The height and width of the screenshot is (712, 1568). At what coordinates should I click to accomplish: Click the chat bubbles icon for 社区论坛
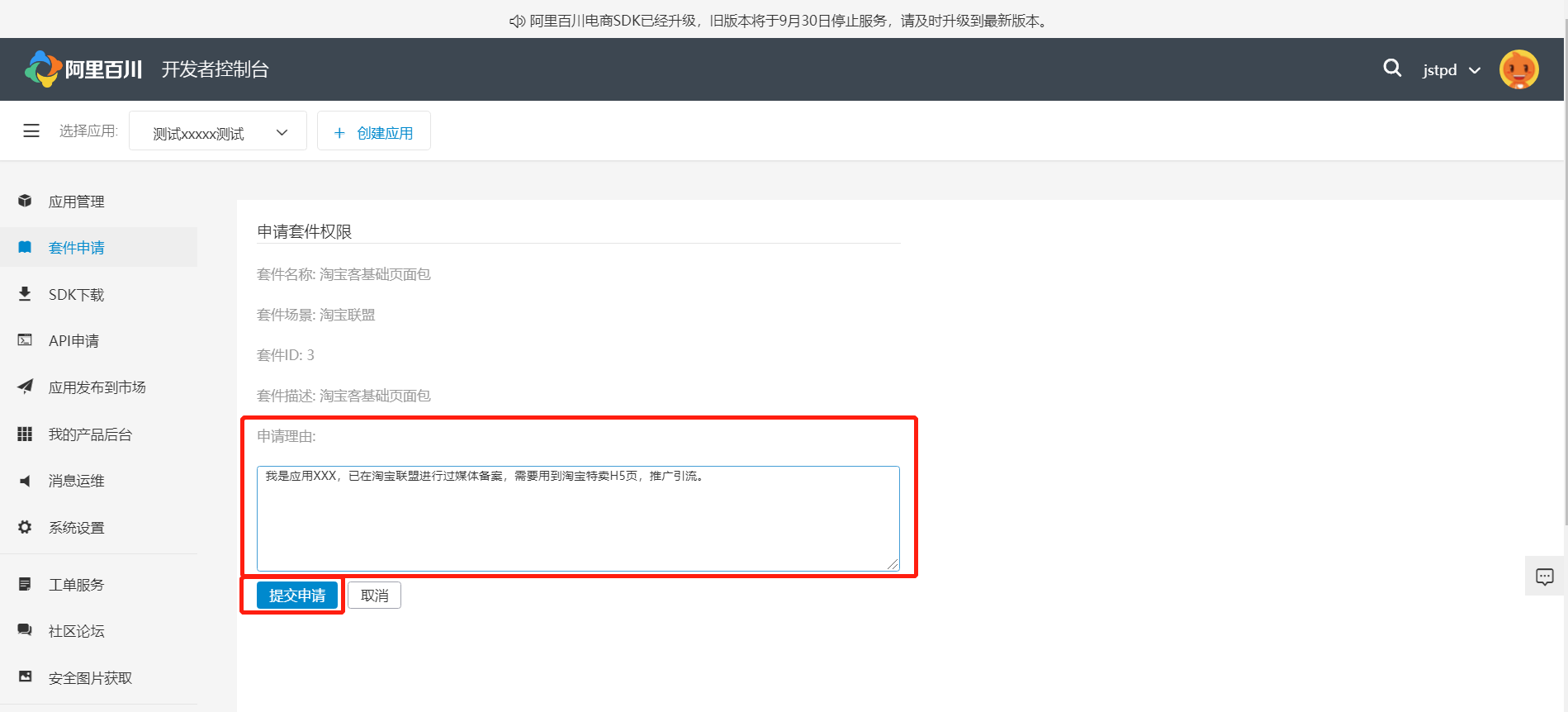coord(25,630)
